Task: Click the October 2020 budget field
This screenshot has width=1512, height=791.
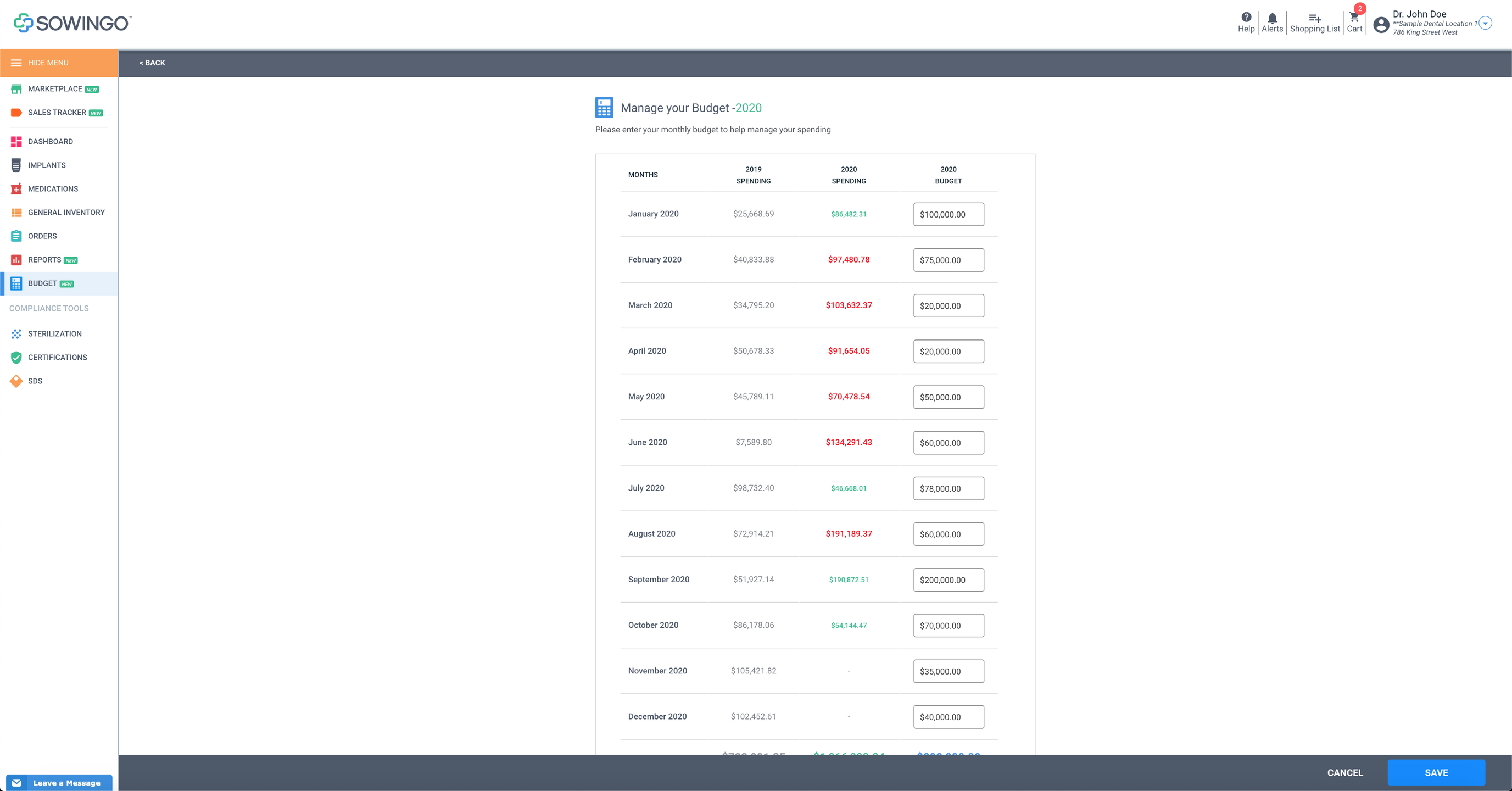Action: click(x=949, y=626)
